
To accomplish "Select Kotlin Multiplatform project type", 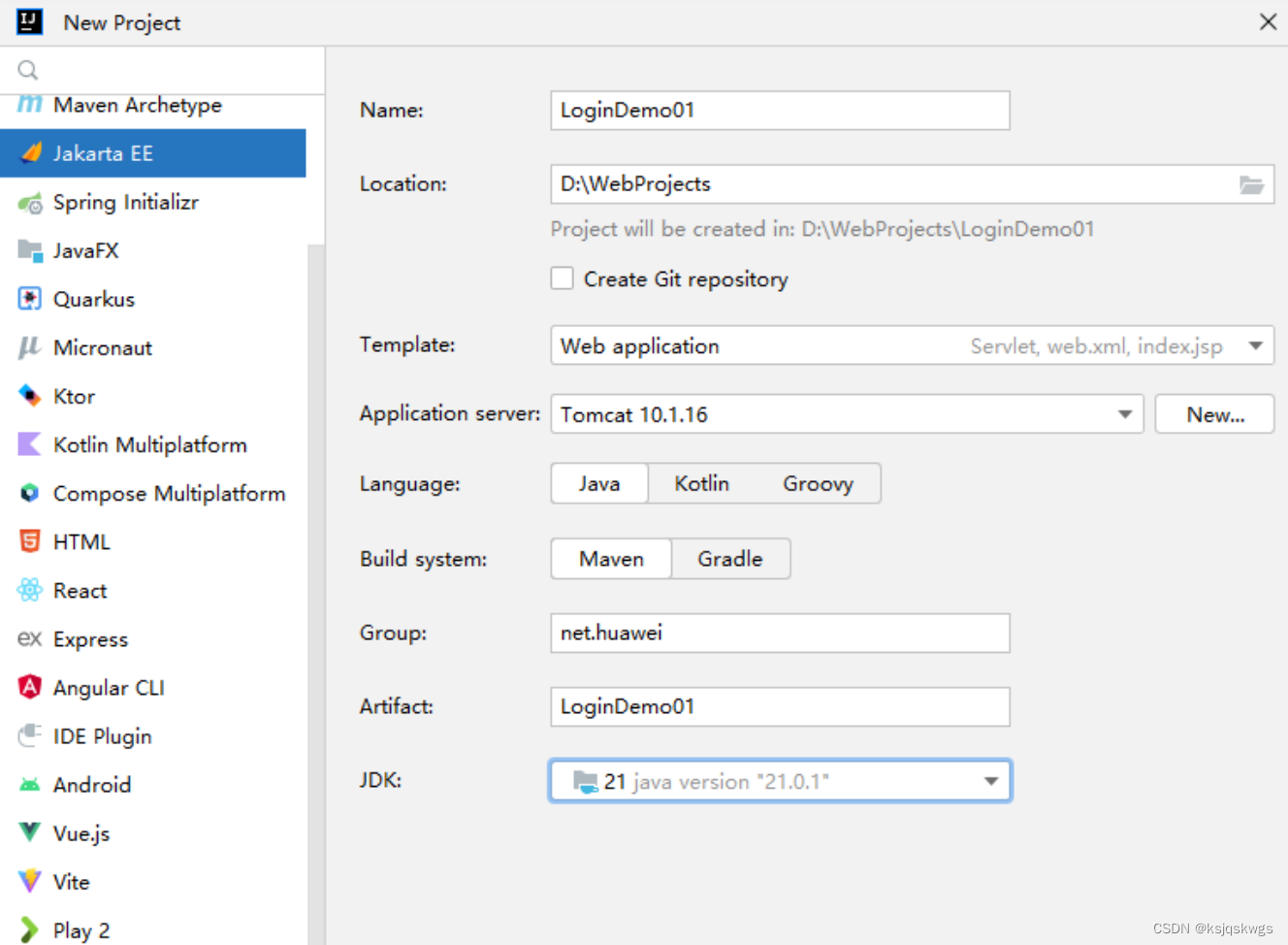I will [x=153, y=444].
